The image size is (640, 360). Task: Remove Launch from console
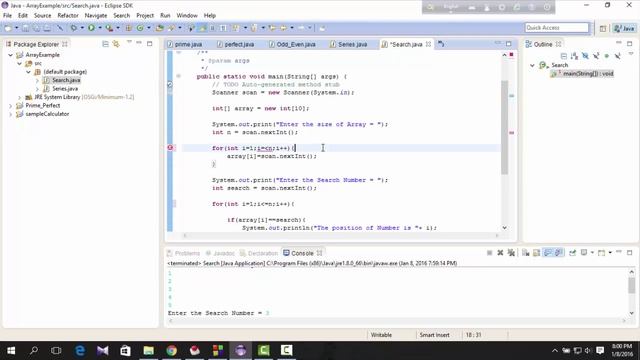[x=500, y=253]
